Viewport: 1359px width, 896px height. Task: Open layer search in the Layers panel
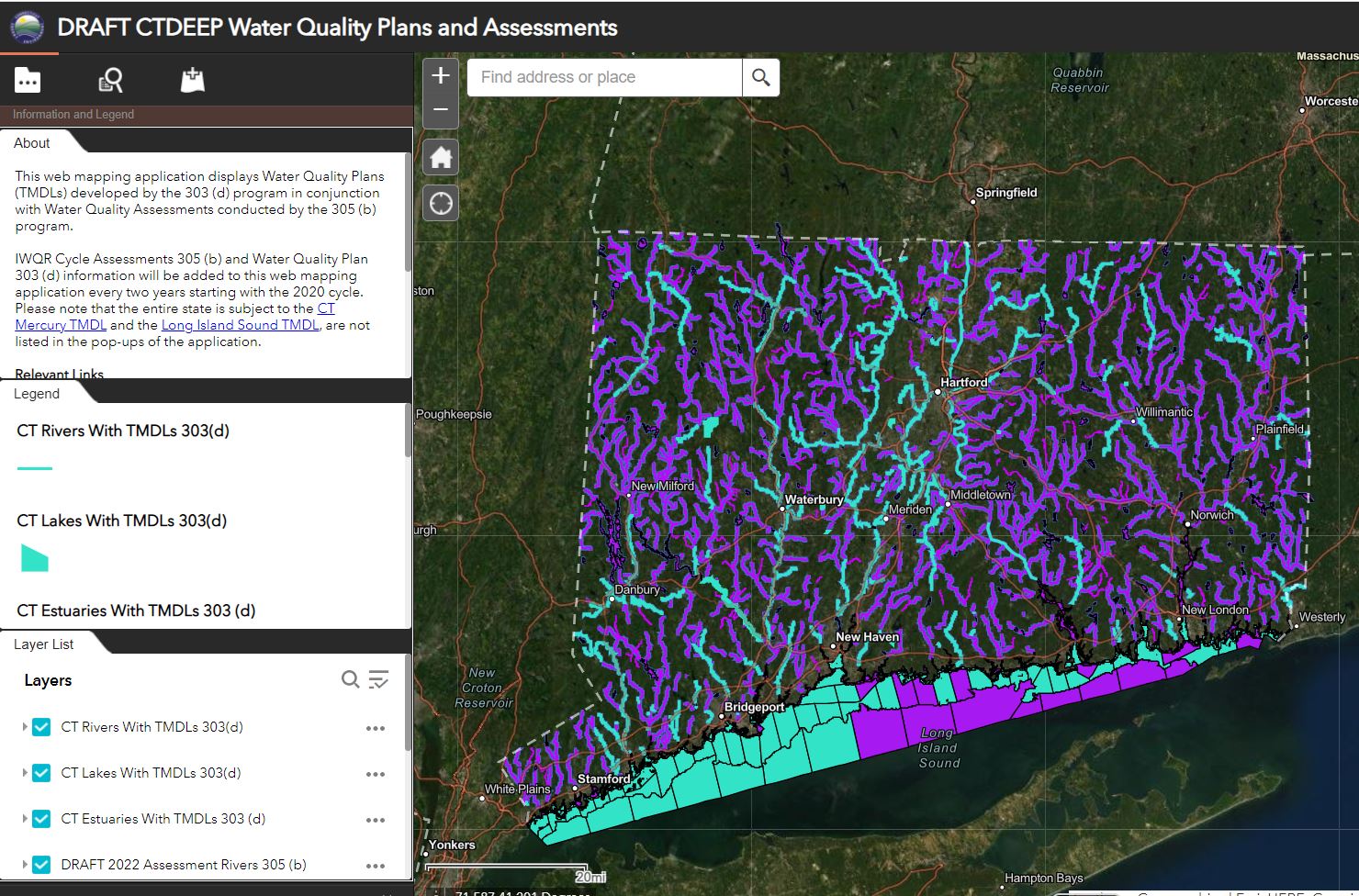[x=350, y=679]
